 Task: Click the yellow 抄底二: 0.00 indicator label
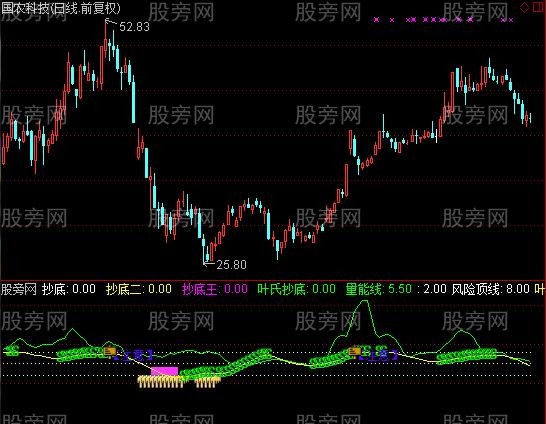tap(139, 289)
